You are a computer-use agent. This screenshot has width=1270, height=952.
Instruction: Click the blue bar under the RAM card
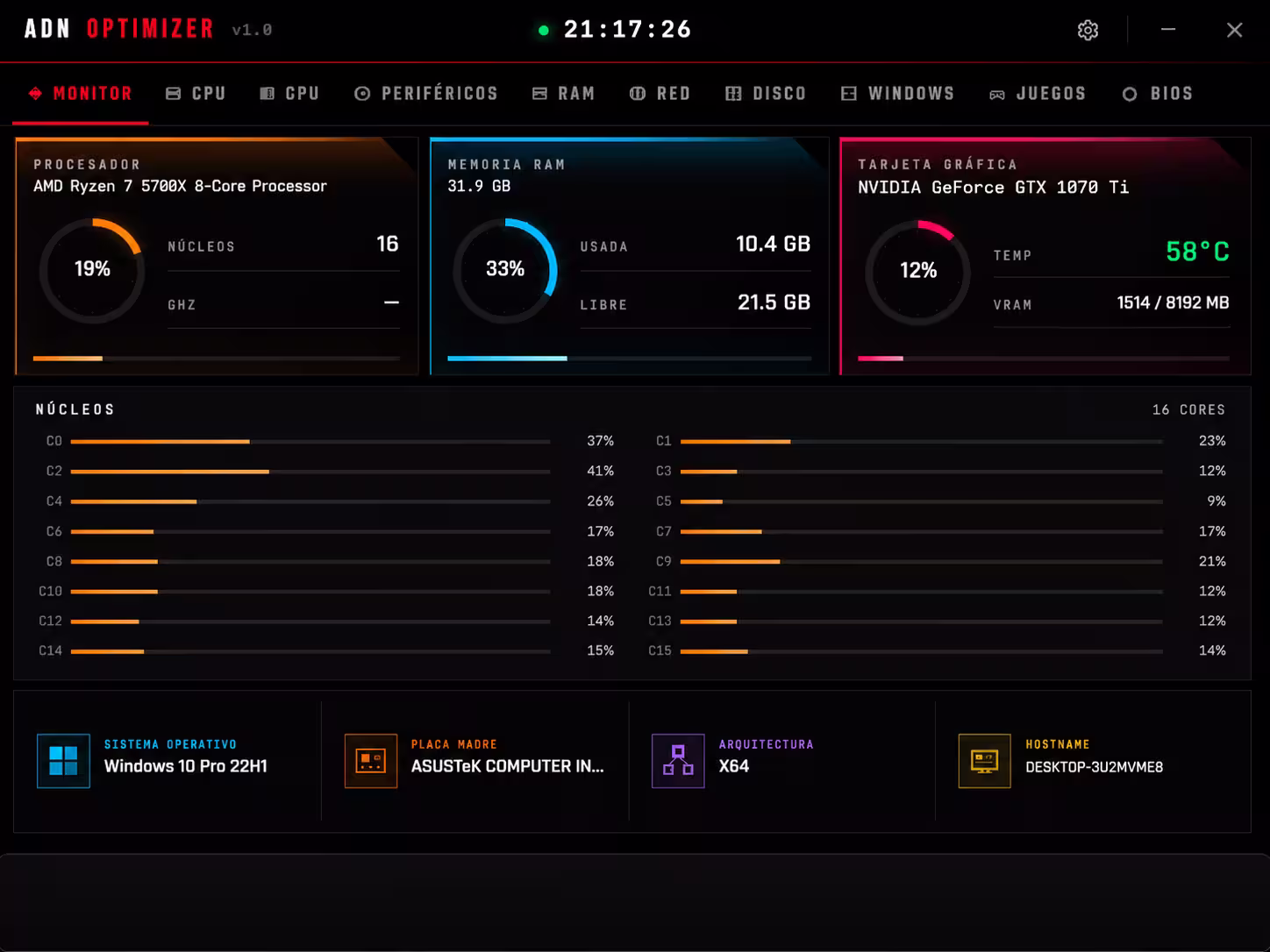click(630, 359)
